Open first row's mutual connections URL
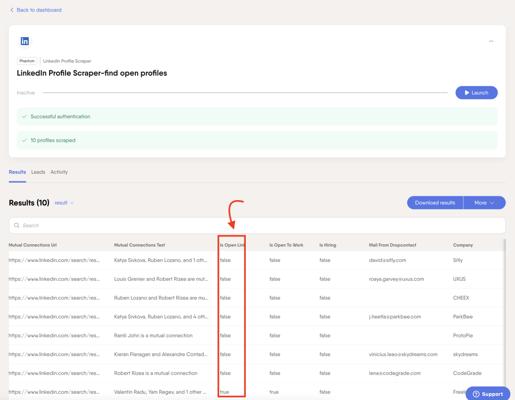Viewport: 515px width, 400px height. [x=54, y=260]
